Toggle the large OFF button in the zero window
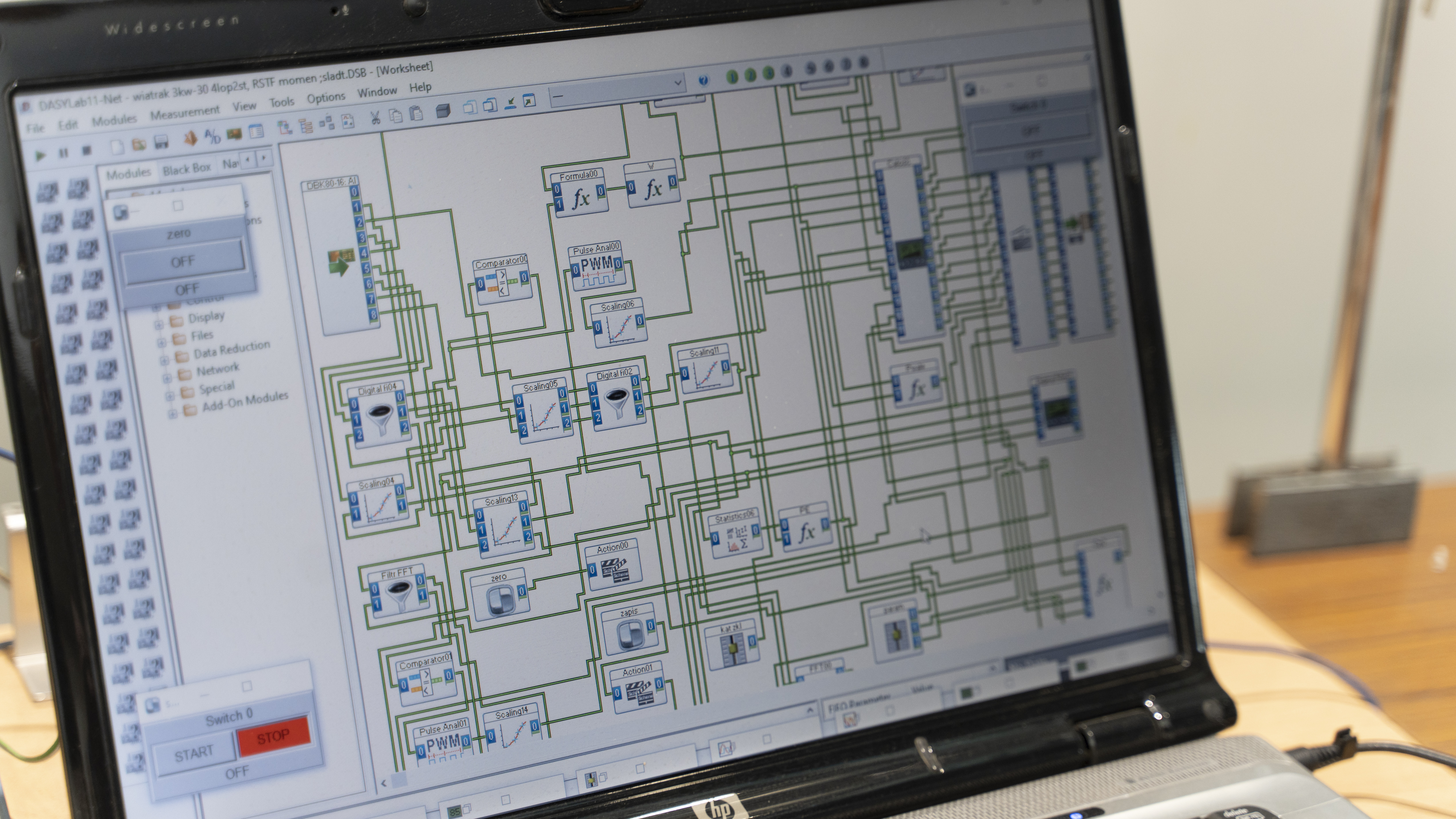 [183, 261]
